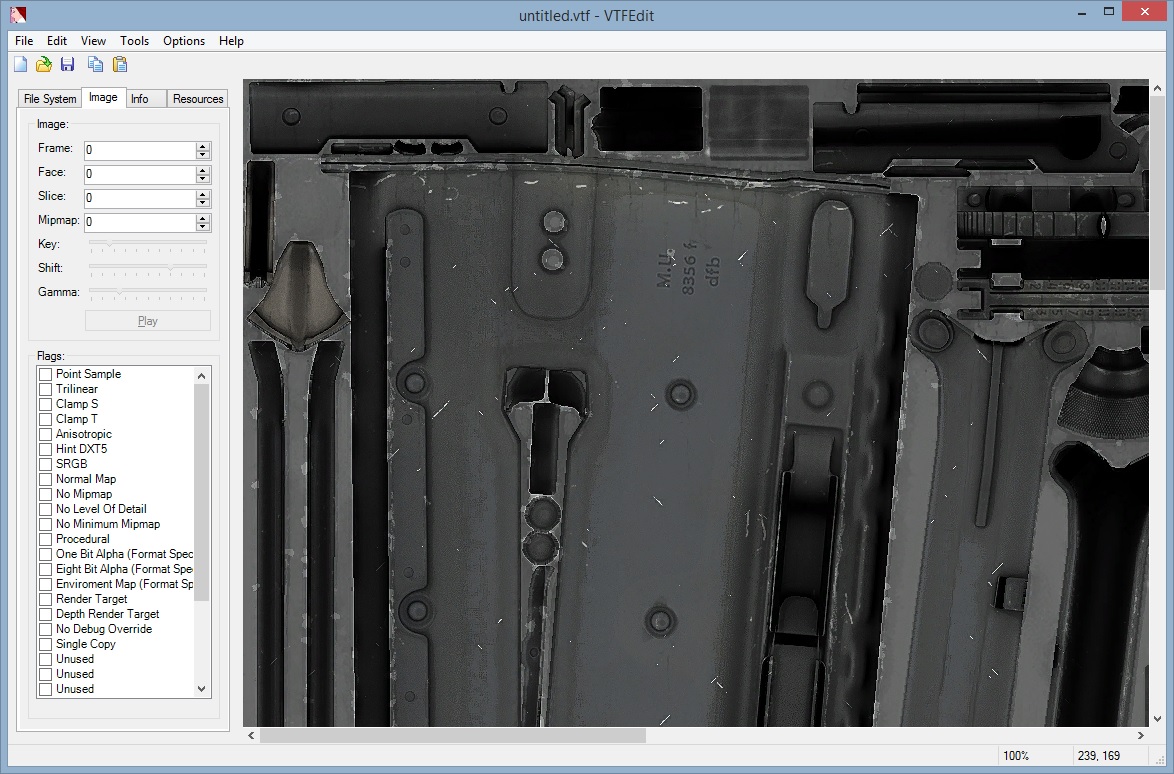Switch to the Resources tab

[x=198, y=99]
